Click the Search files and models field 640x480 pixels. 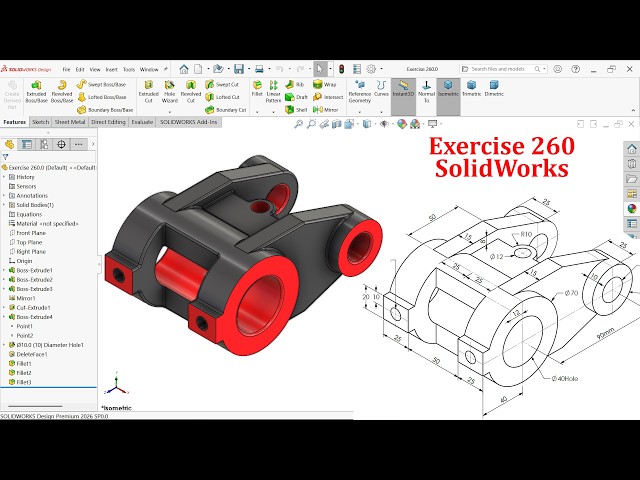(503, 69)
